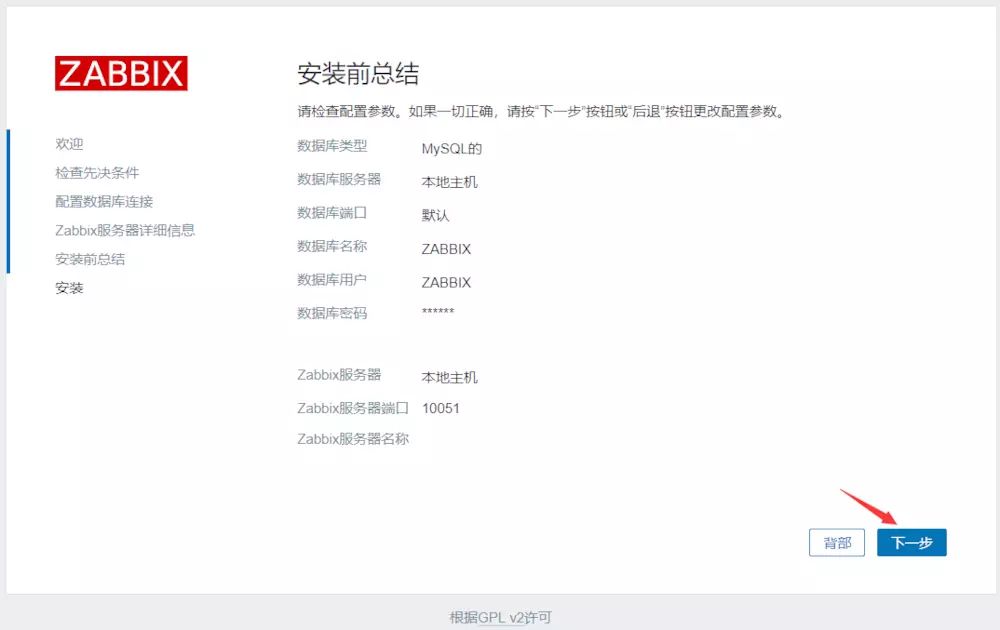This screenshot has width=1000, height=630.
Task: Click the masked ****** password value
Action: [x=438, y=311]
